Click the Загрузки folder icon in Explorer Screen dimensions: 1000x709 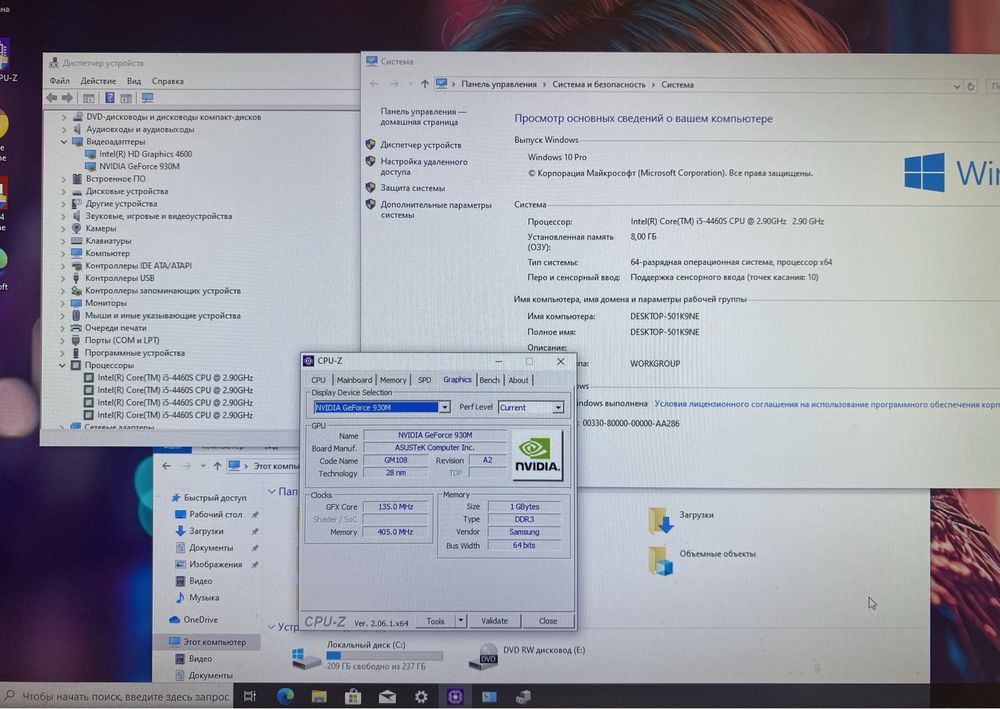pos(661,520)
